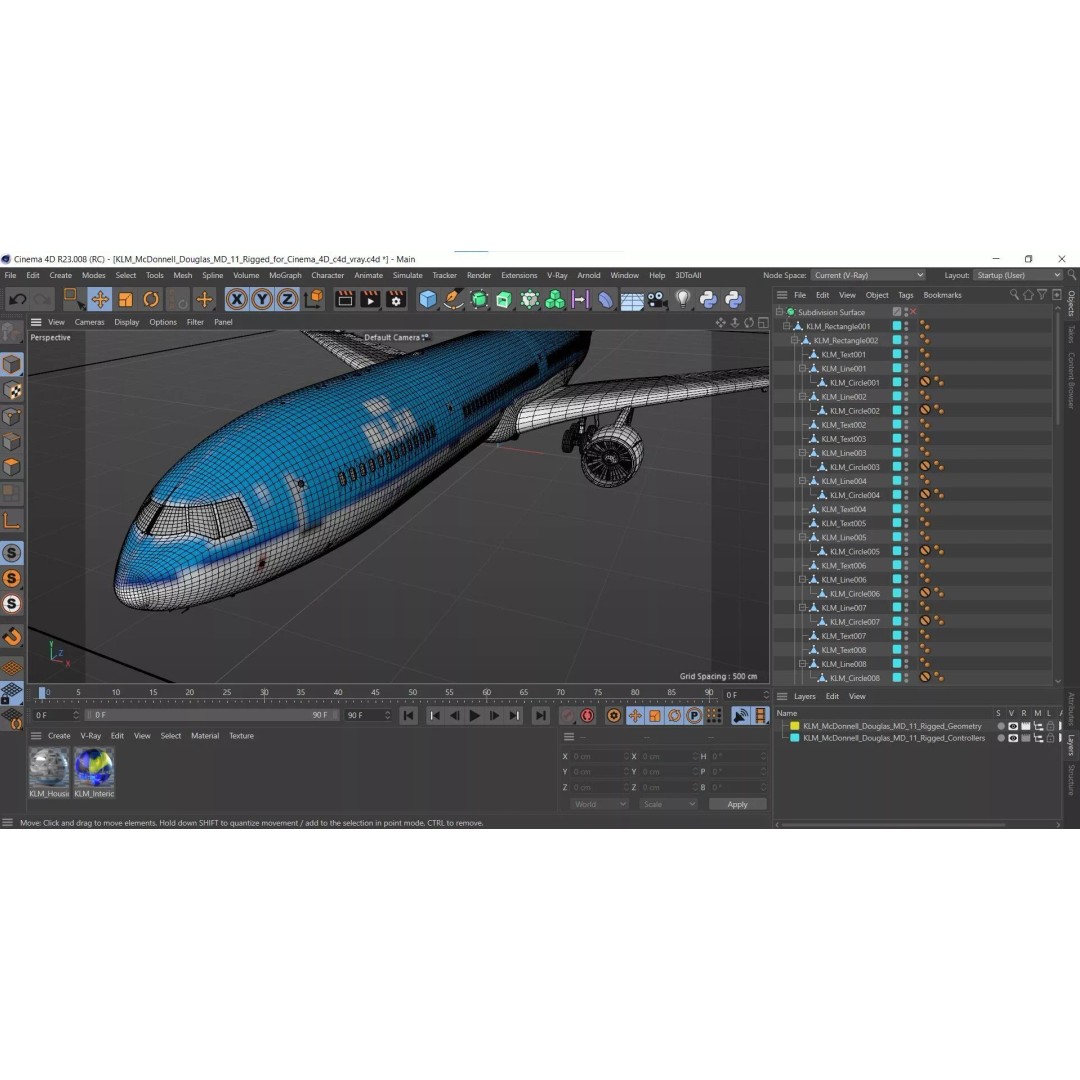Click the Apply button
Screen dimensions: 1080x1080
pyautogui.click(x=737, y=804)
